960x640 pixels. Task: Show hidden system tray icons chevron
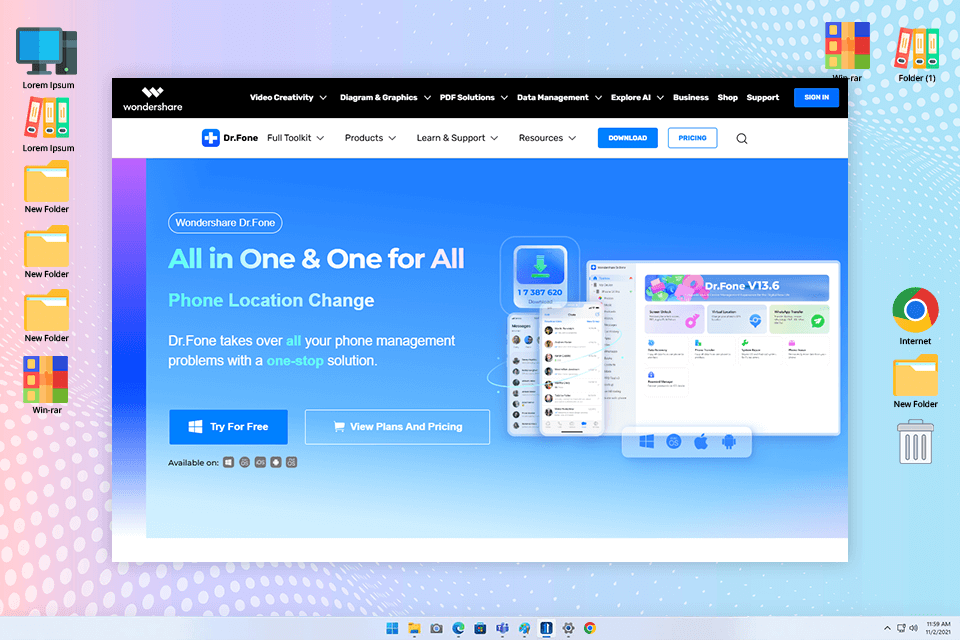(887, 628)
